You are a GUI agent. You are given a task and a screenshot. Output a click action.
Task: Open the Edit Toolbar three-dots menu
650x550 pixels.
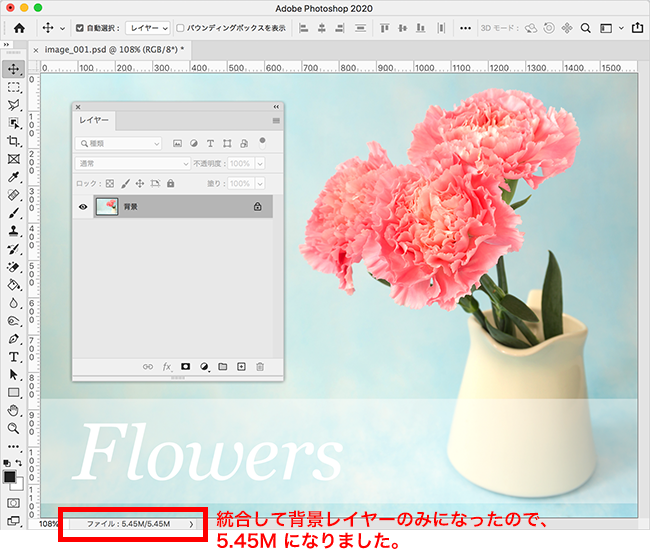tap(13, 446)
